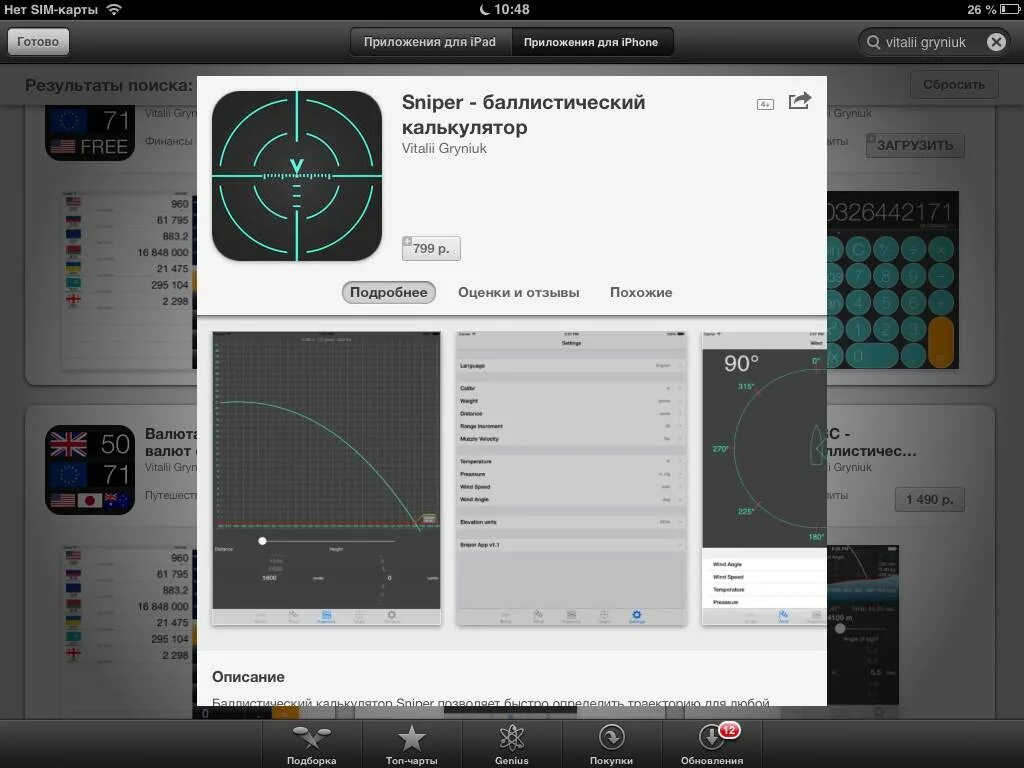Open the Валюта app icon with flags
This screenshot has width=1024, height=768.
pos(90,470)
